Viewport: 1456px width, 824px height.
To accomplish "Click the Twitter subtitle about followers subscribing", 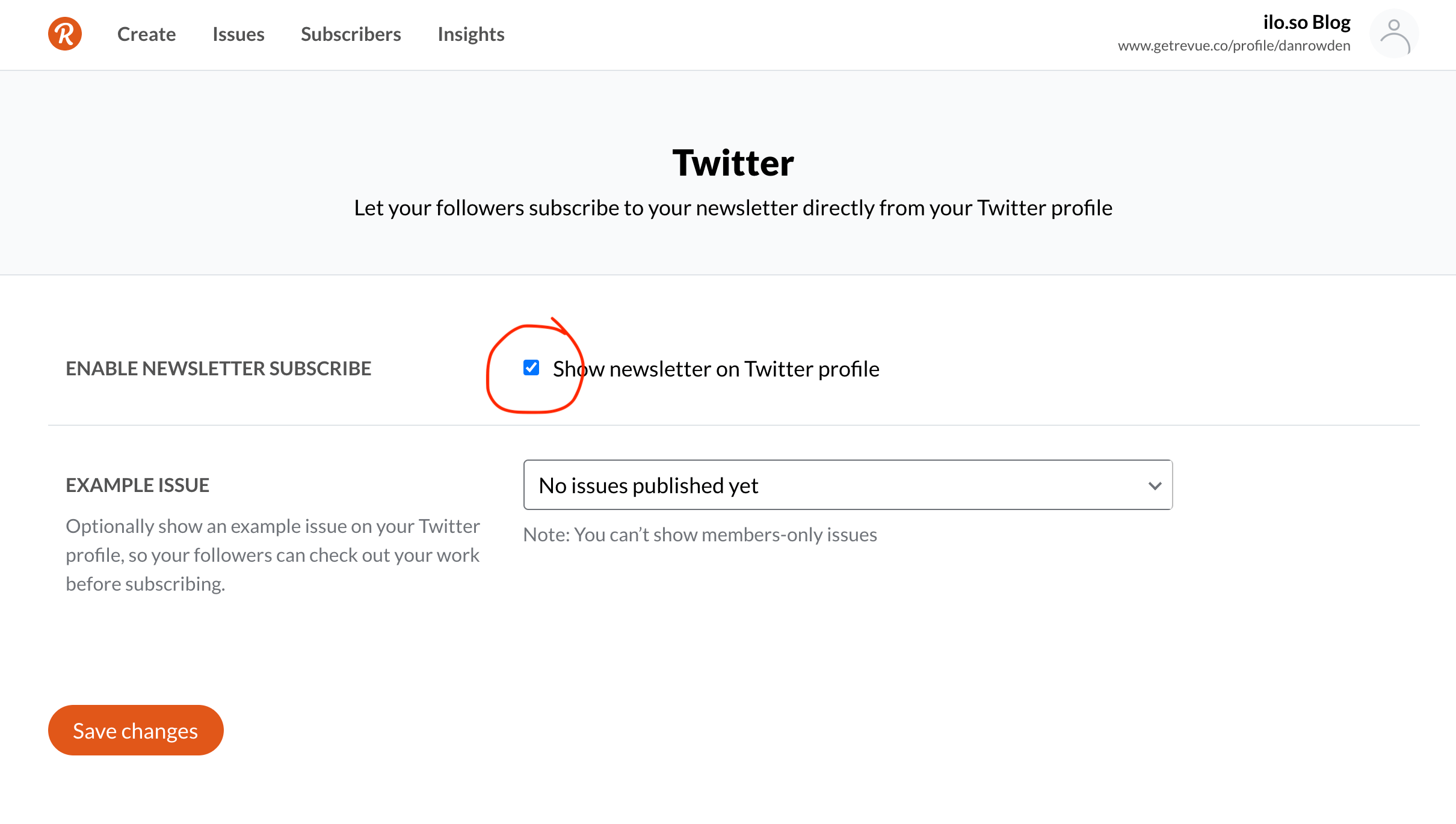I will [x=733, y=208].
